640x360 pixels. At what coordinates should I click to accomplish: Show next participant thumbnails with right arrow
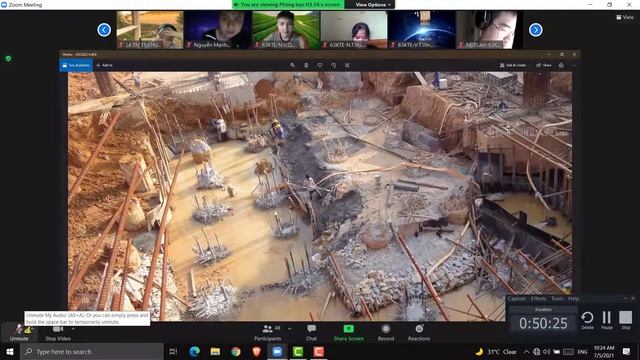(x=536, y=30)
